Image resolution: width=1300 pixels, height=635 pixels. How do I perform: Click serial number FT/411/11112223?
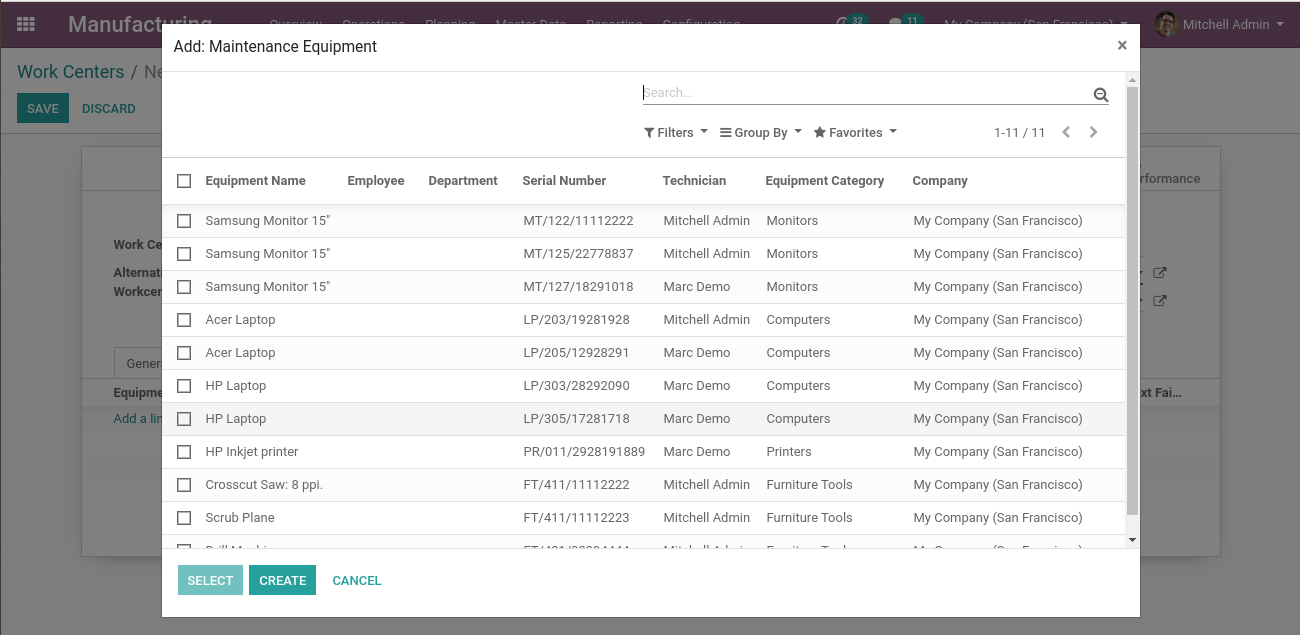tap(576, 518)
